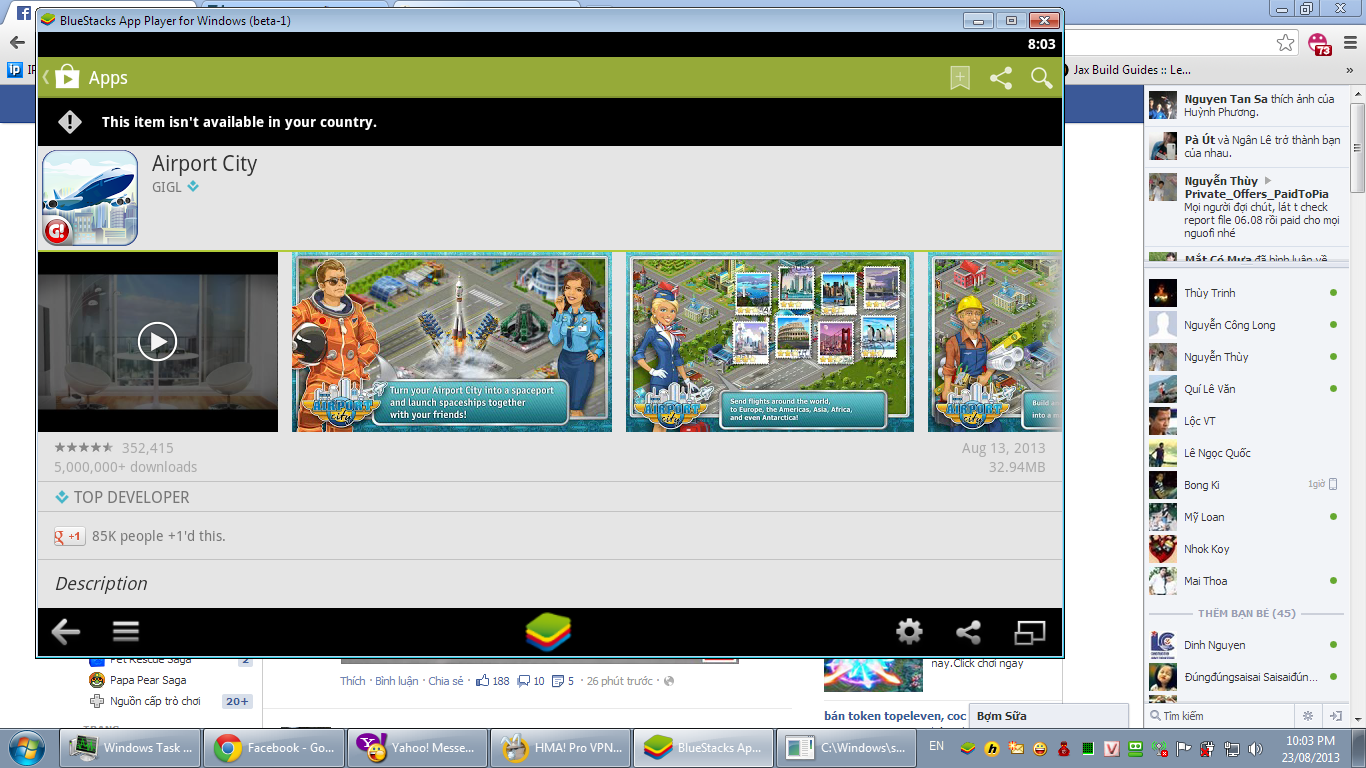Click the Nguyen Tan Sa ticker story
Image resolution: width=1366 pixels, height=768 pixels.
tap(1246, 106)
